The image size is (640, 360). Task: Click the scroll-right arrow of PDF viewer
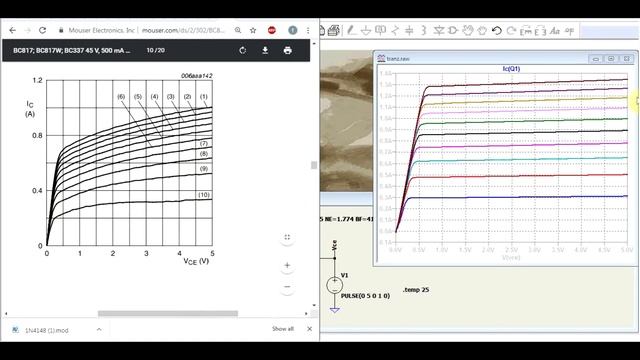click(x=306, y=313)
